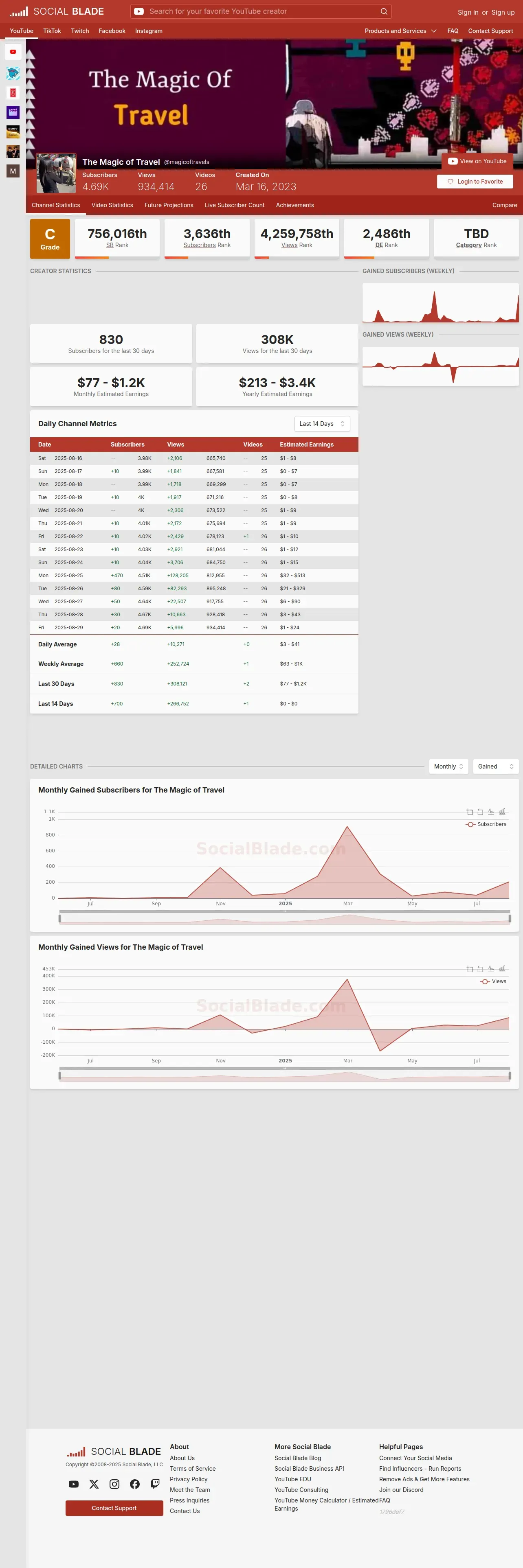
Task: Click the Sign in link
Action: [468, 12]
